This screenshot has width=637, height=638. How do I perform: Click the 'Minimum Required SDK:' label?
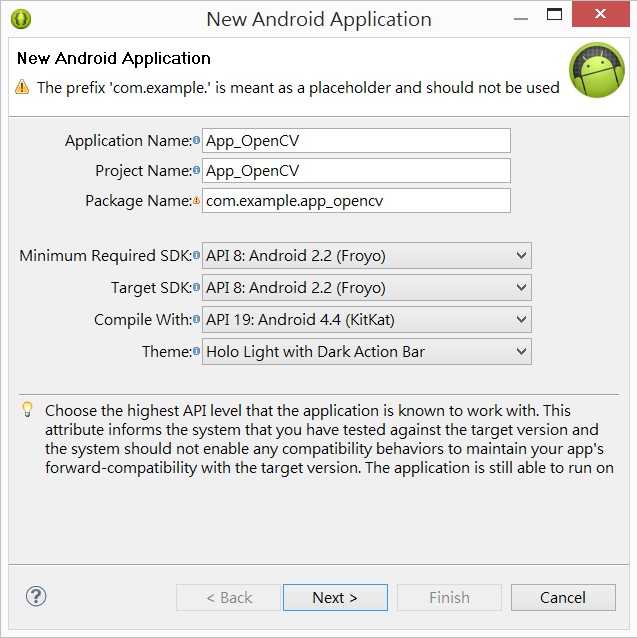105,256
